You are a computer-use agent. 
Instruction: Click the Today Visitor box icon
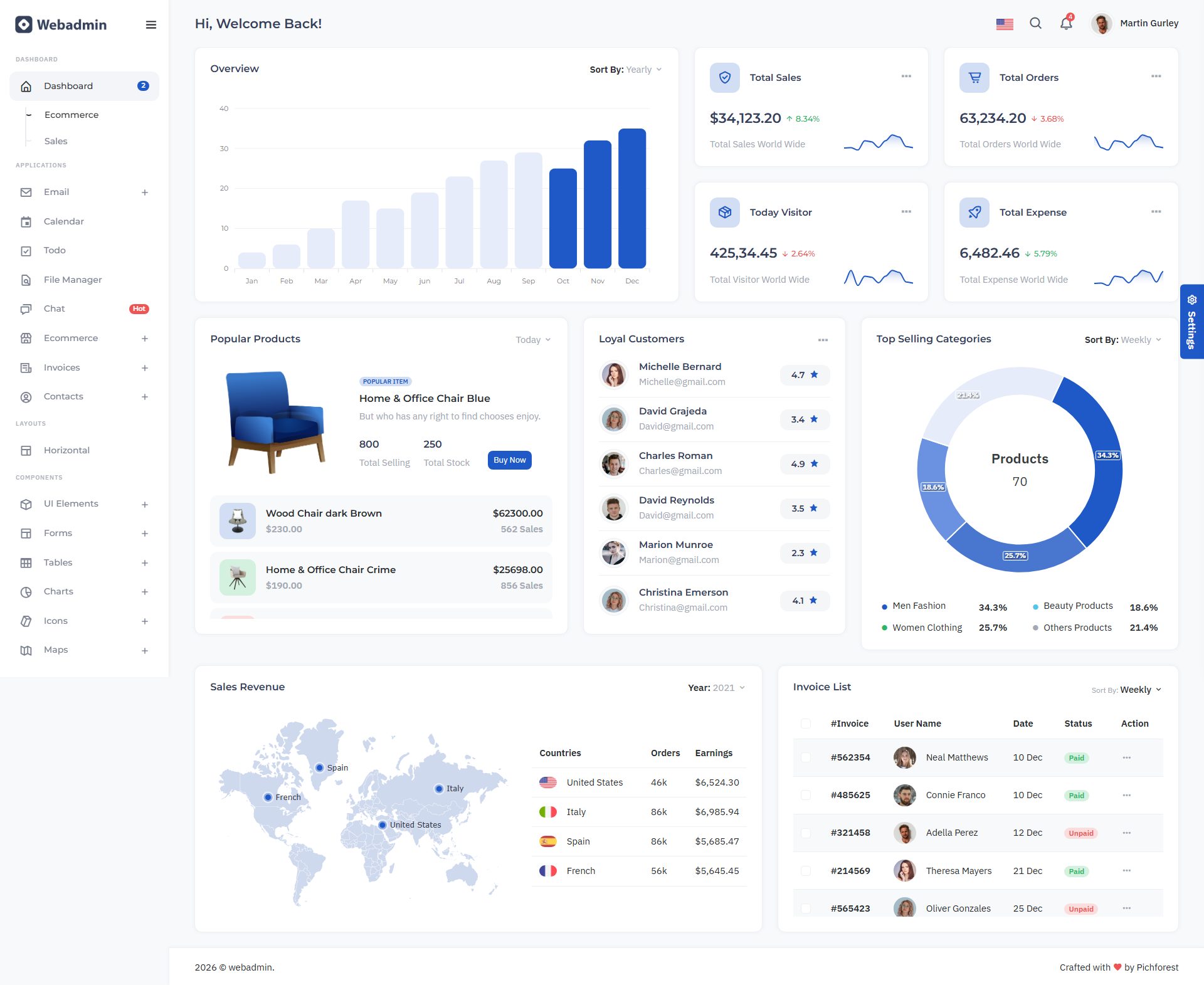click(x=725, y=213)
